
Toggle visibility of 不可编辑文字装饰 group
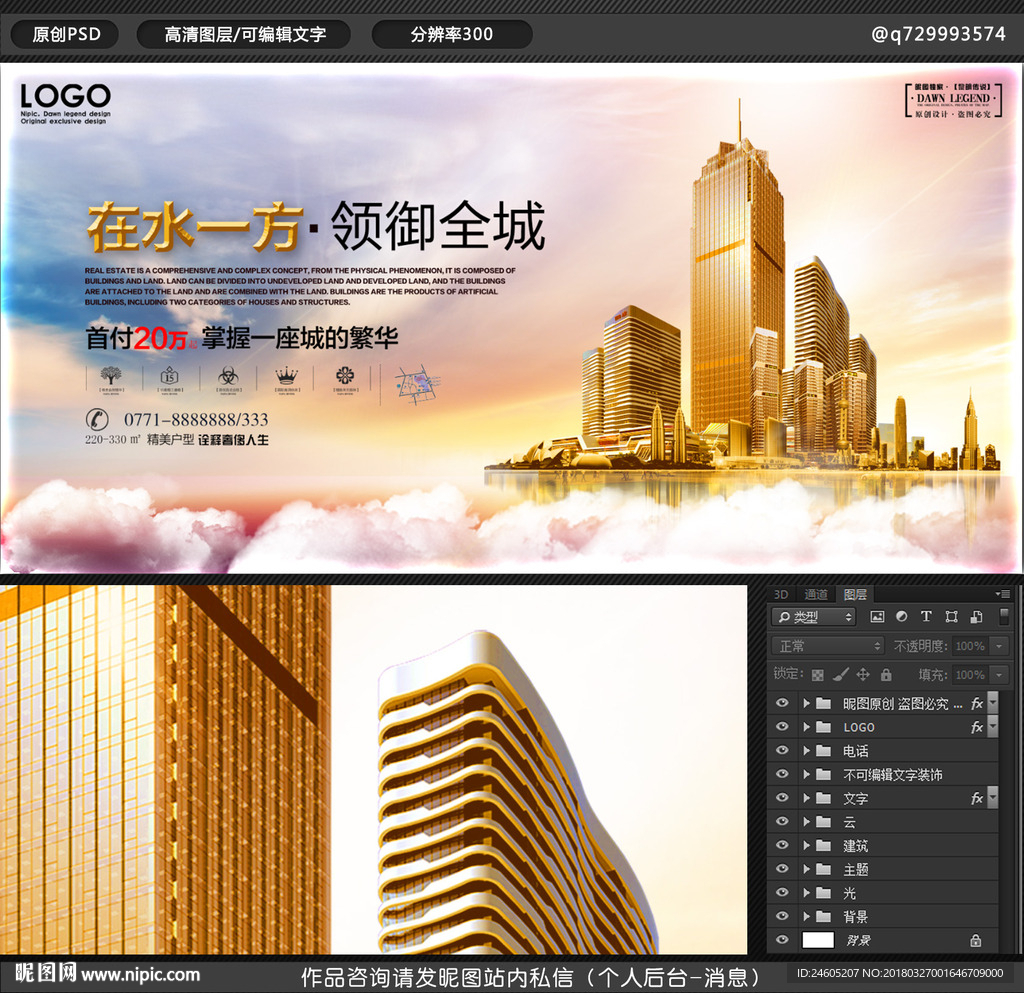pyautogui.click(x=782, y=774)
